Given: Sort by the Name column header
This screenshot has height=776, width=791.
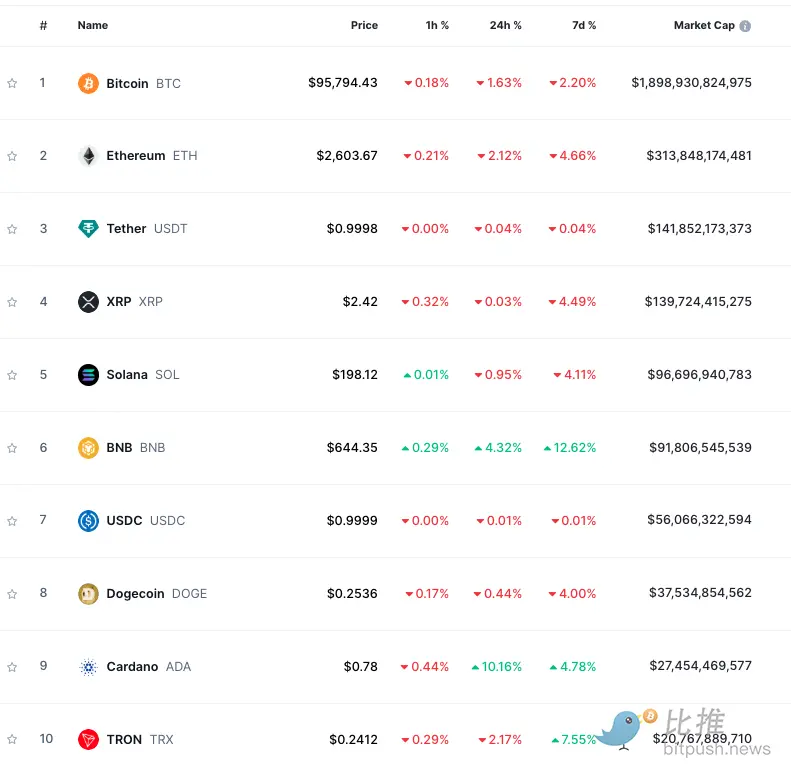Looking at the screenshot, I should [93, 26].
